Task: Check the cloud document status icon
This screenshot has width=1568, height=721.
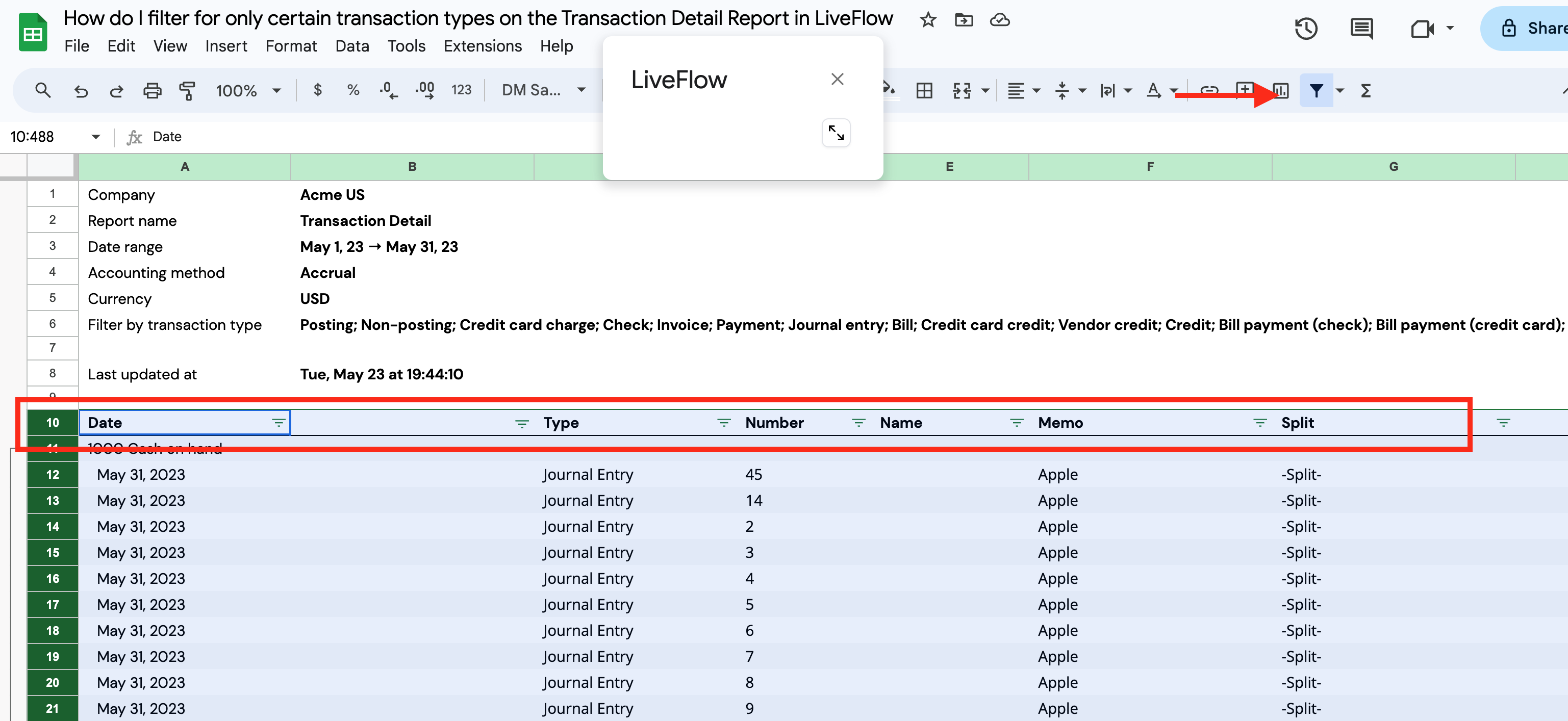Action: [999, 20]
